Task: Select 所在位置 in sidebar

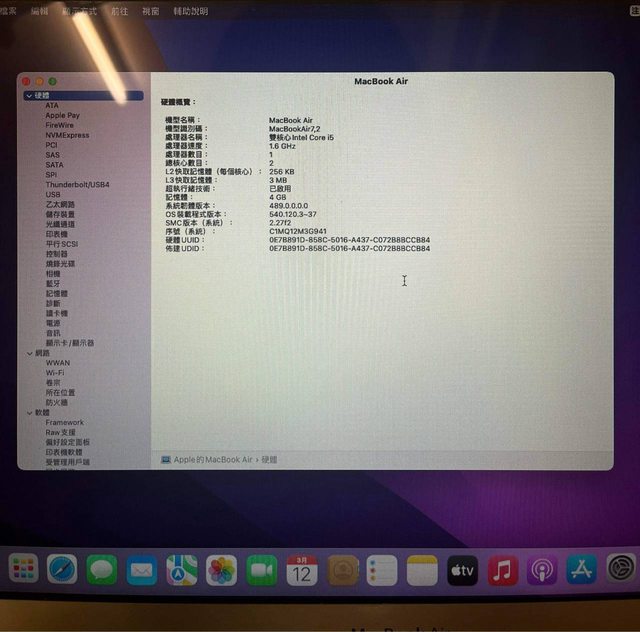Action: [x=60, y=393]
